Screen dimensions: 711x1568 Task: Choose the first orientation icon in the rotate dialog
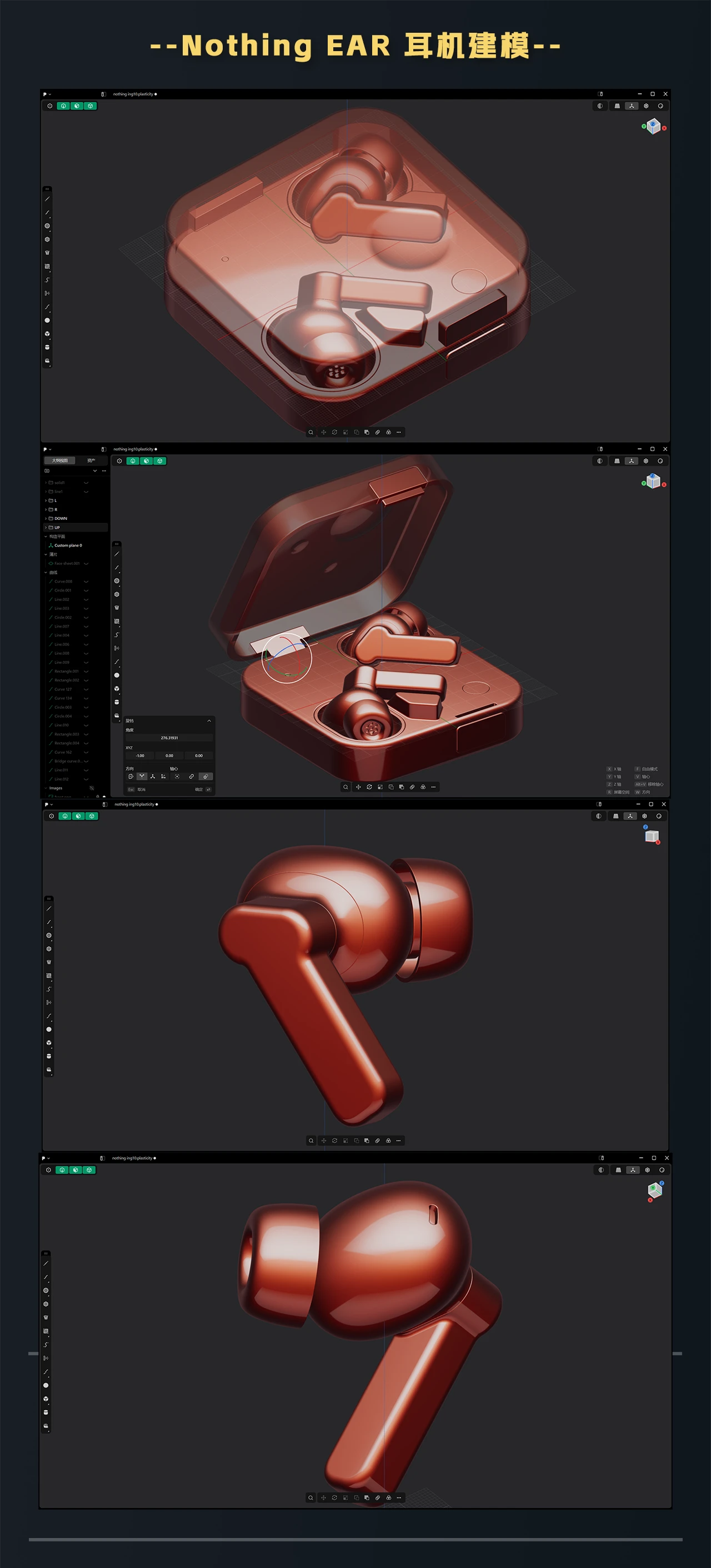[131, 776]
